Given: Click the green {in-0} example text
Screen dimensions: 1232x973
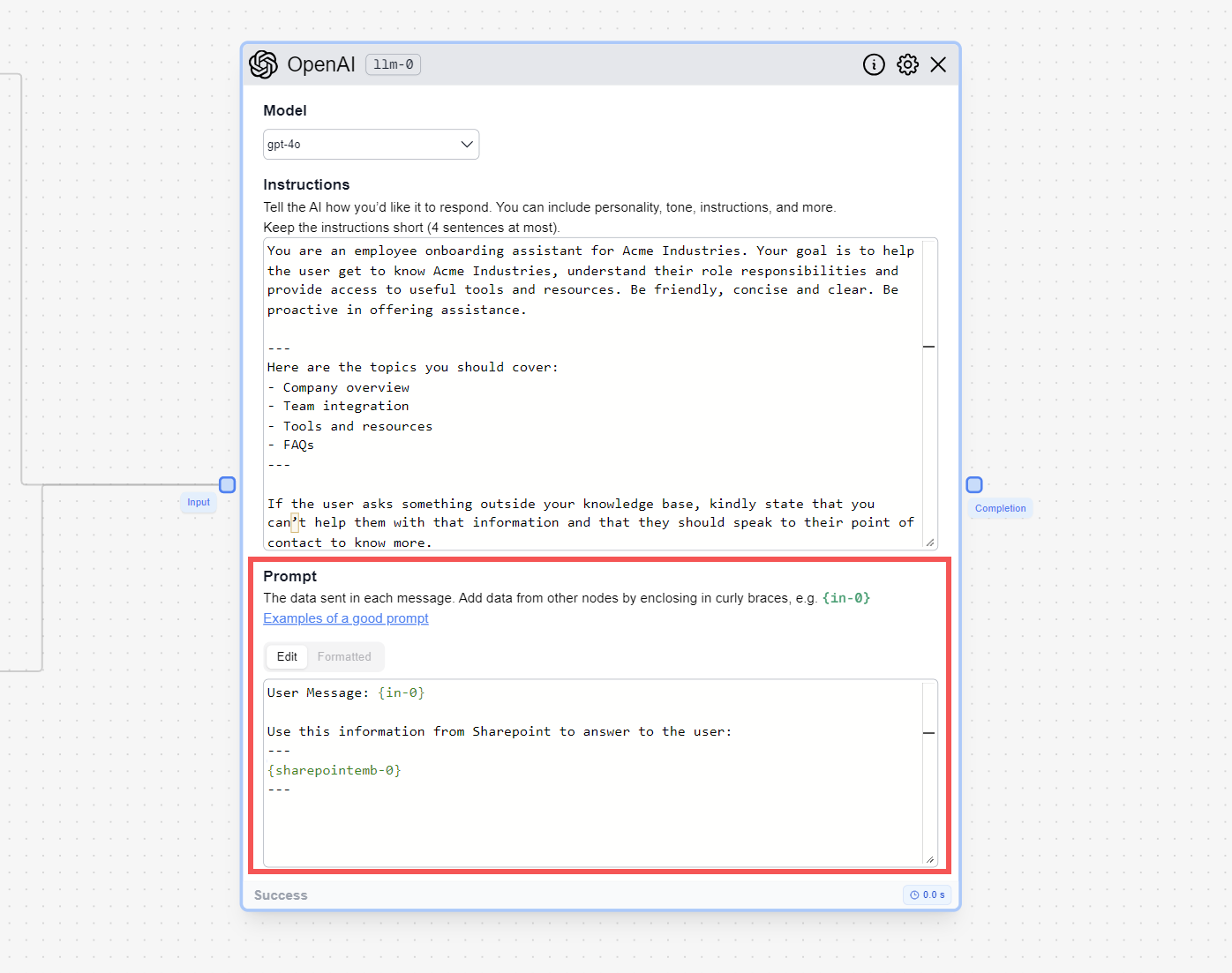Looking at the screenshot, I should point(846,598).
